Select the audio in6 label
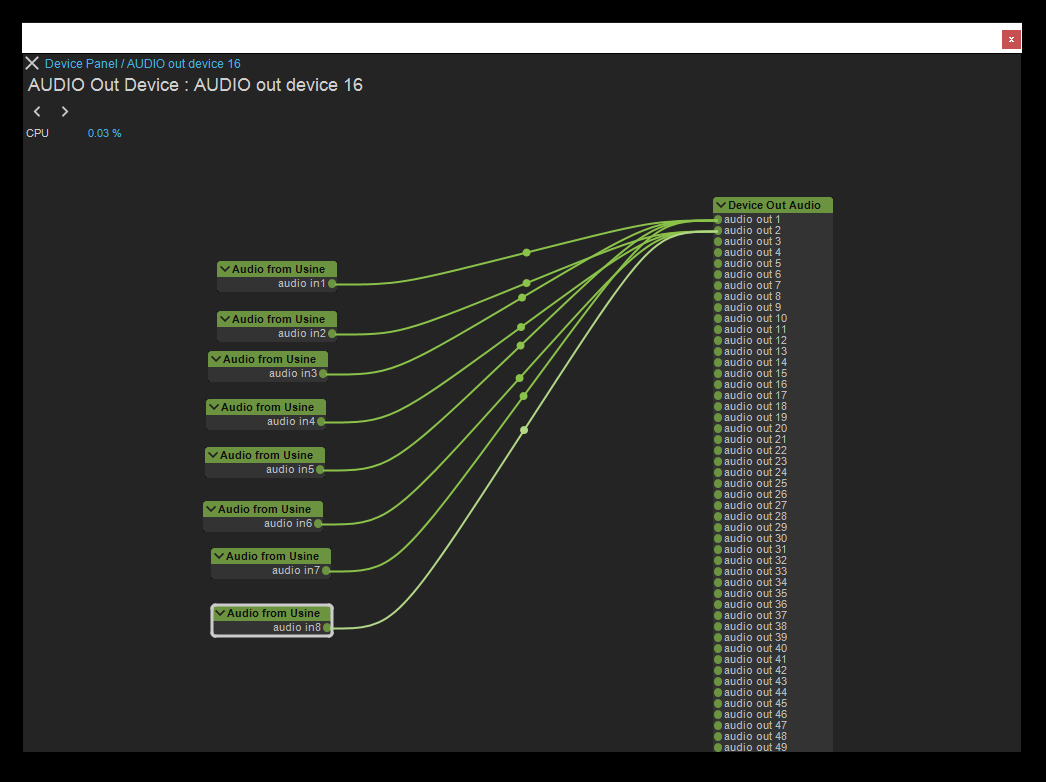Viewport: 1046px width, 782px height. [287, 523]
